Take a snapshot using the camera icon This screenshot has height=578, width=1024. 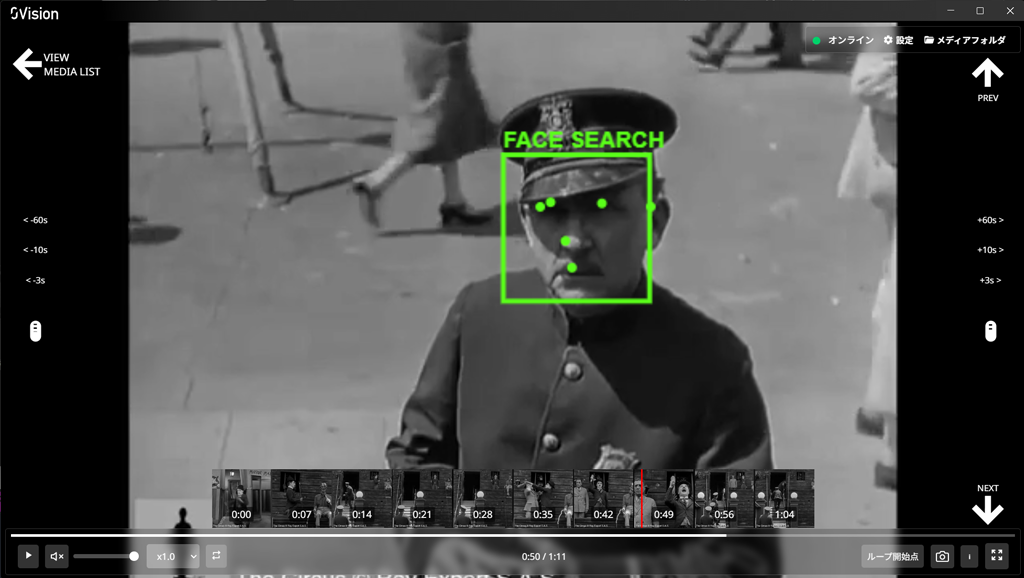941,556
